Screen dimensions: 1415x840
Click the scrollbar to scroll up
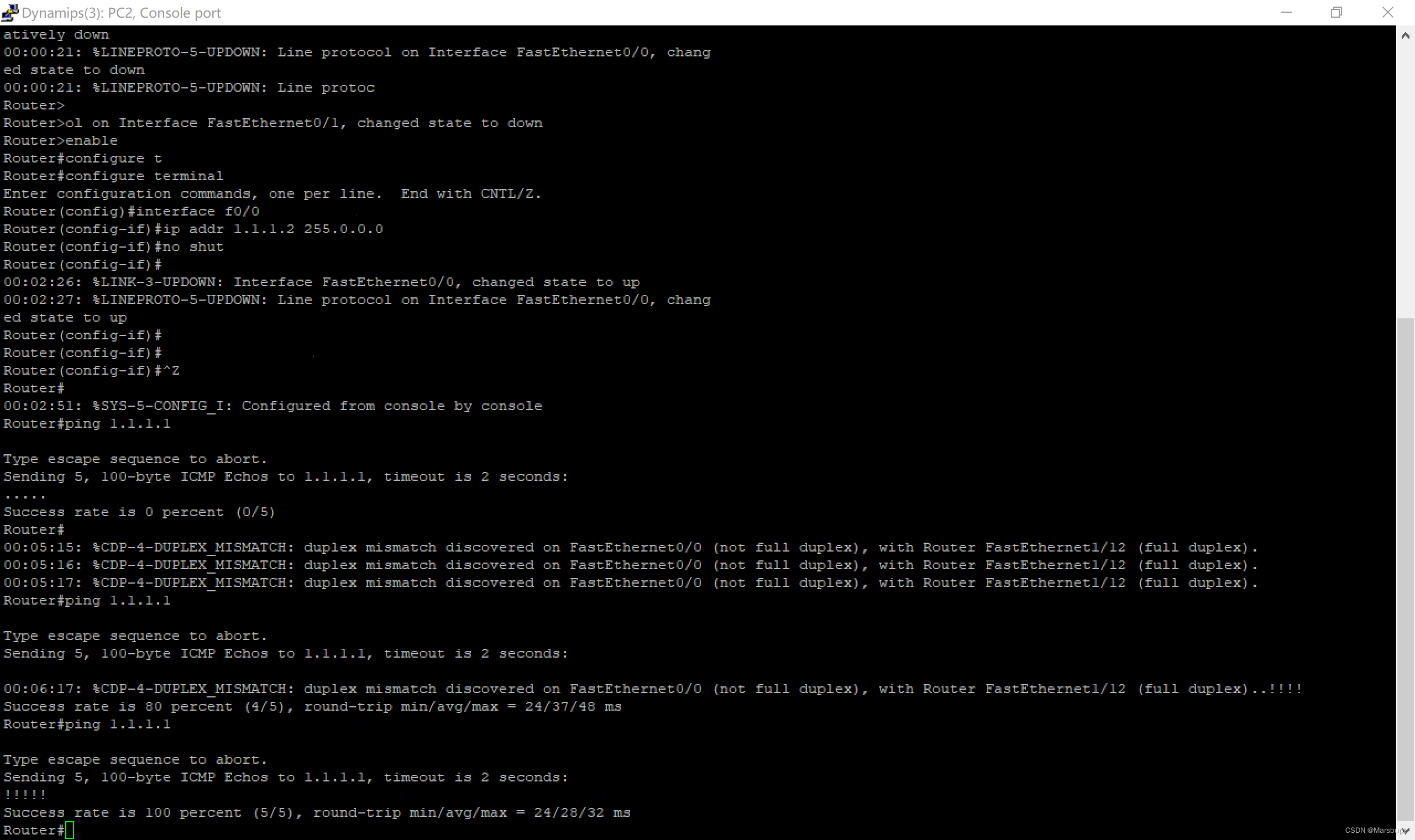[x=1406, y=35]
